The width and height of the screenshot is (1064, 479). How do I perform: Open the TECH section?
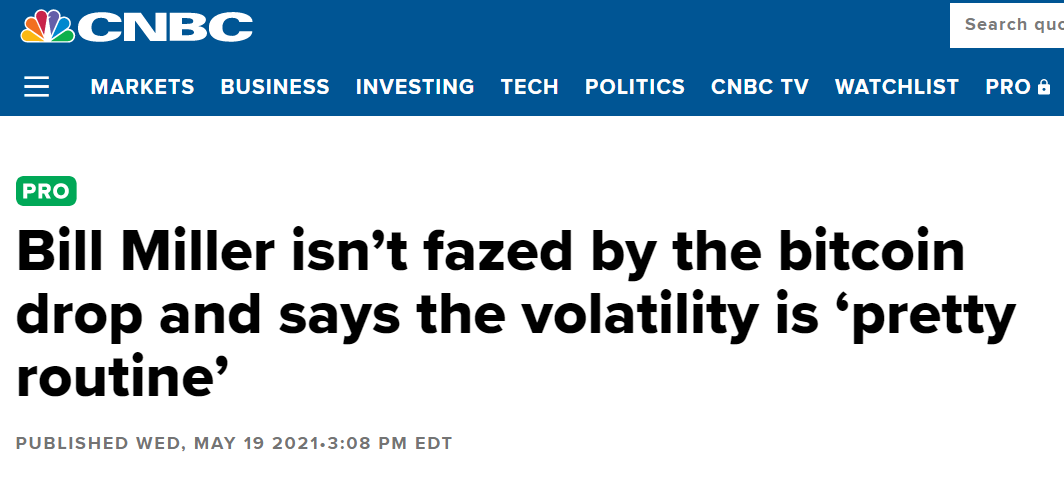(x=530, y=87)
